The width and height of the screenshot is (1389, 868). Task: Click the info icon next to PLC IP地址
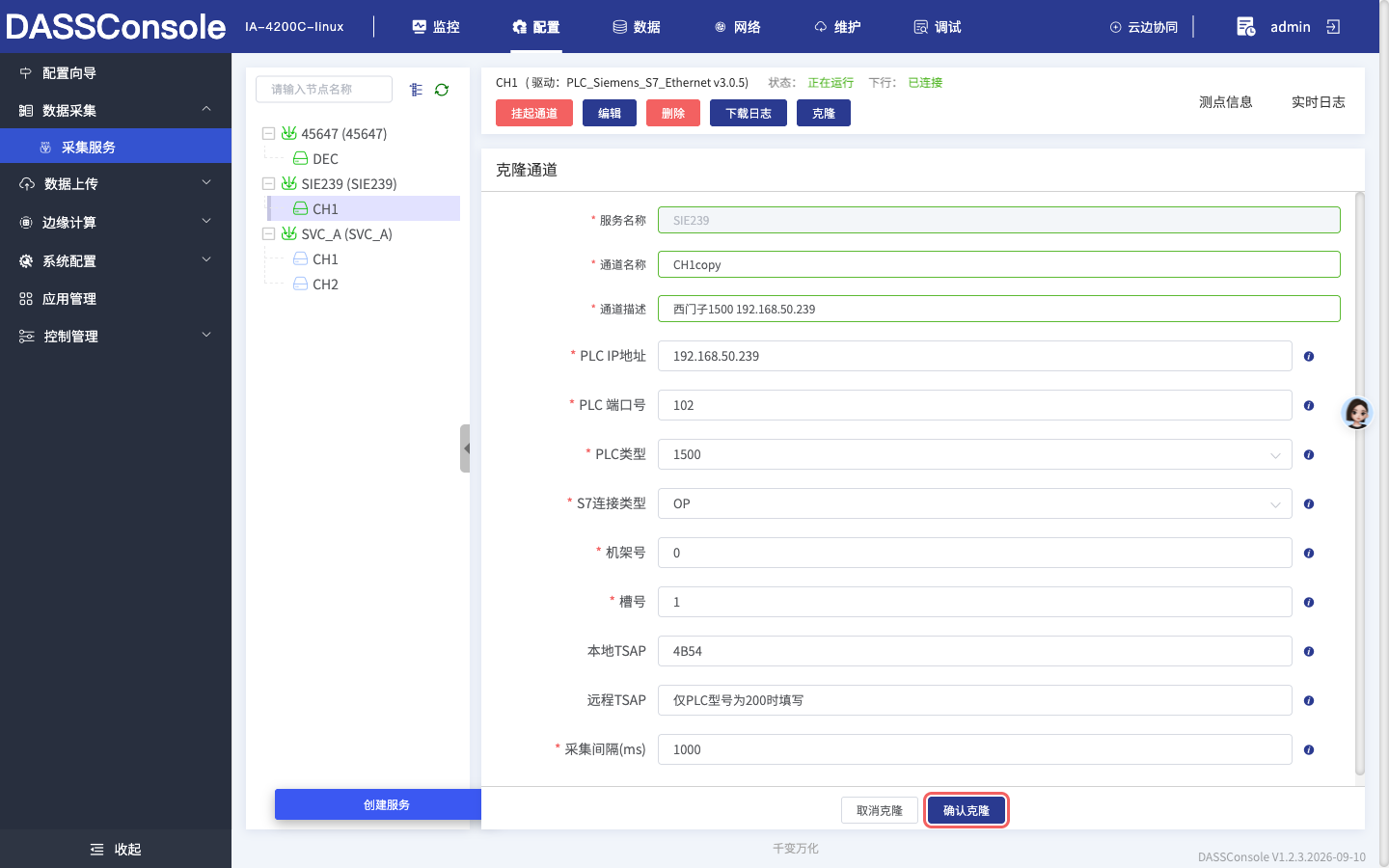click(x=1309, y=357)
